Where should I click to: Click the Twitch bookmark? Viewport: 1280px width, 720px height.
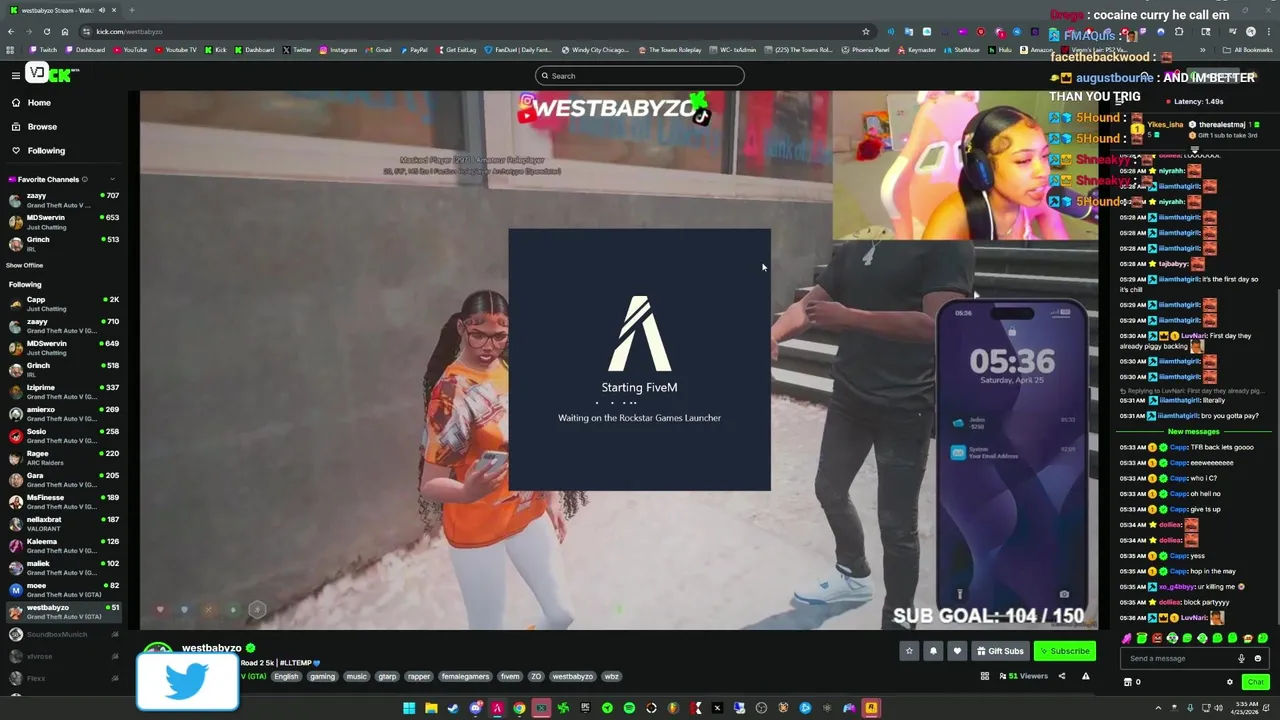(43, 50)
